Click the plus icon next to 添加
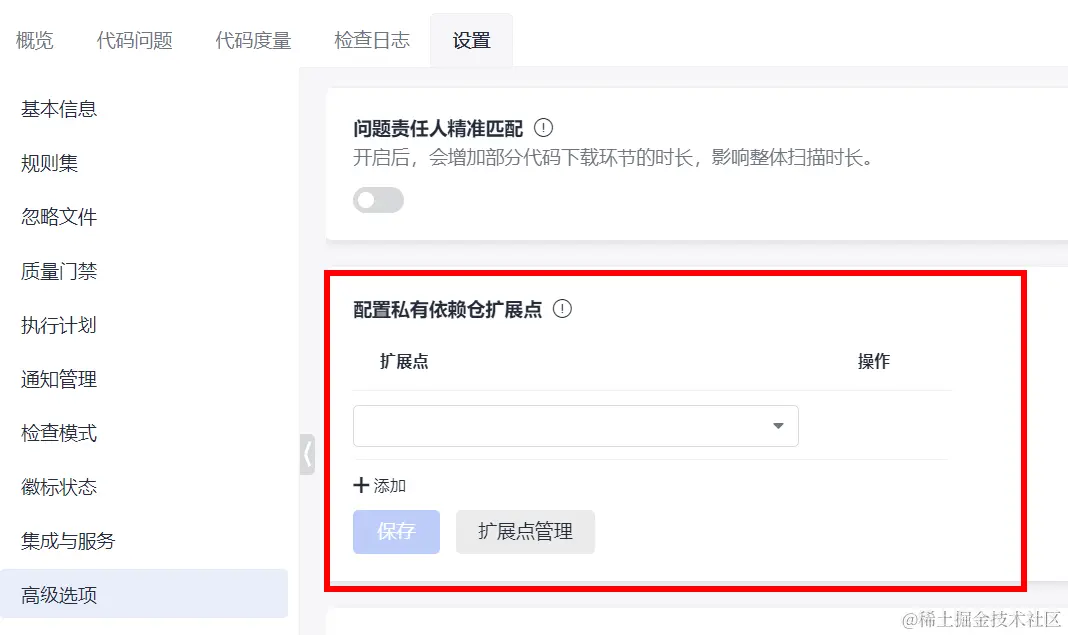Image resolution: width=1068 pixels, height=636 pixels. pos(361,486)
